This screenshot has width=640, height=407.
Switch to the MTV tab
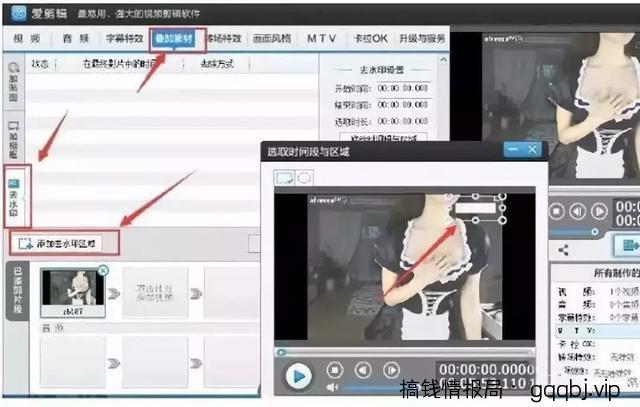[322, 39]
